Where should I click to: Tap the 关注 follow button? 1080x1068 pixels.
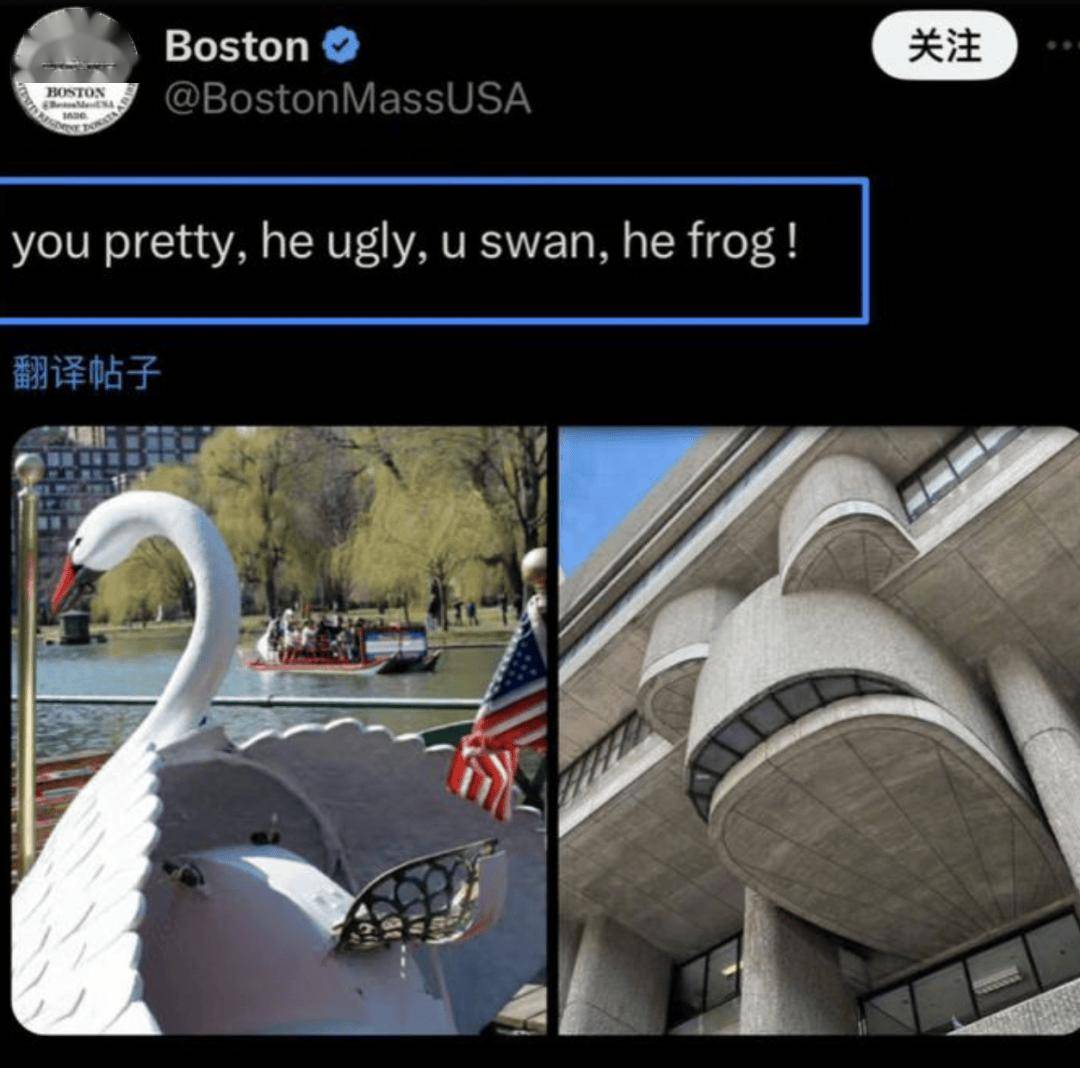[944, 45]
